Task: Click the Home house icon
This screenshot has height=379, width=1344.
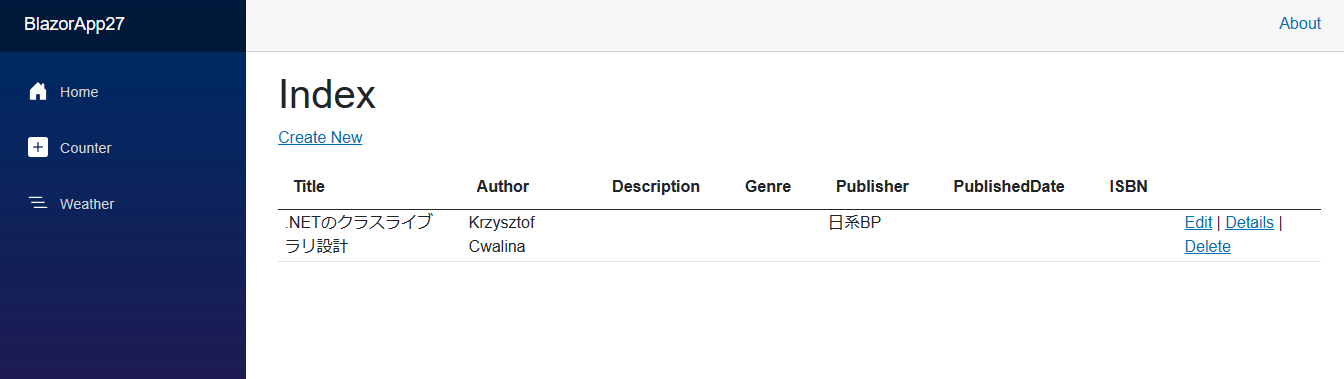Action: coord(38,92)
